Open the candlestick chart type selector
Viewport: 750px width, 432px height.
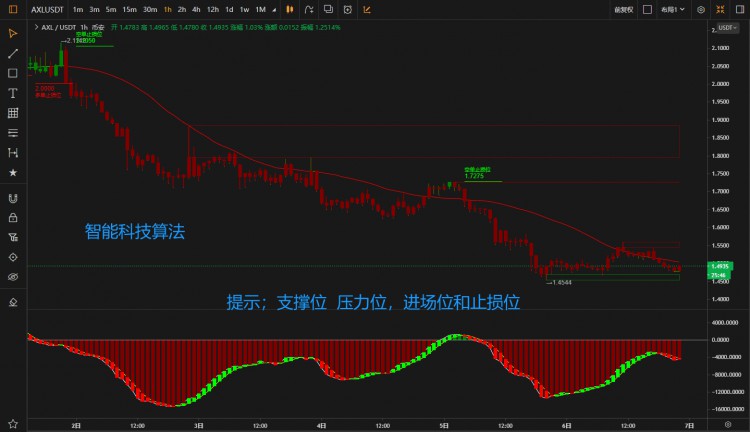(290, 9)
